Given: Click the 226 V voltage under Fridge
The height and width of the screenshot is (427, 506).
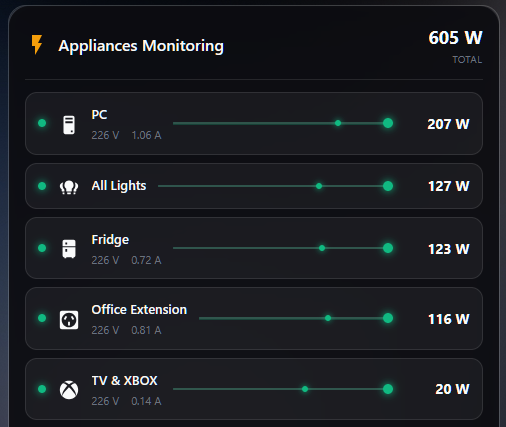Looking at the screenshot, I should click(x=105, y=260).
